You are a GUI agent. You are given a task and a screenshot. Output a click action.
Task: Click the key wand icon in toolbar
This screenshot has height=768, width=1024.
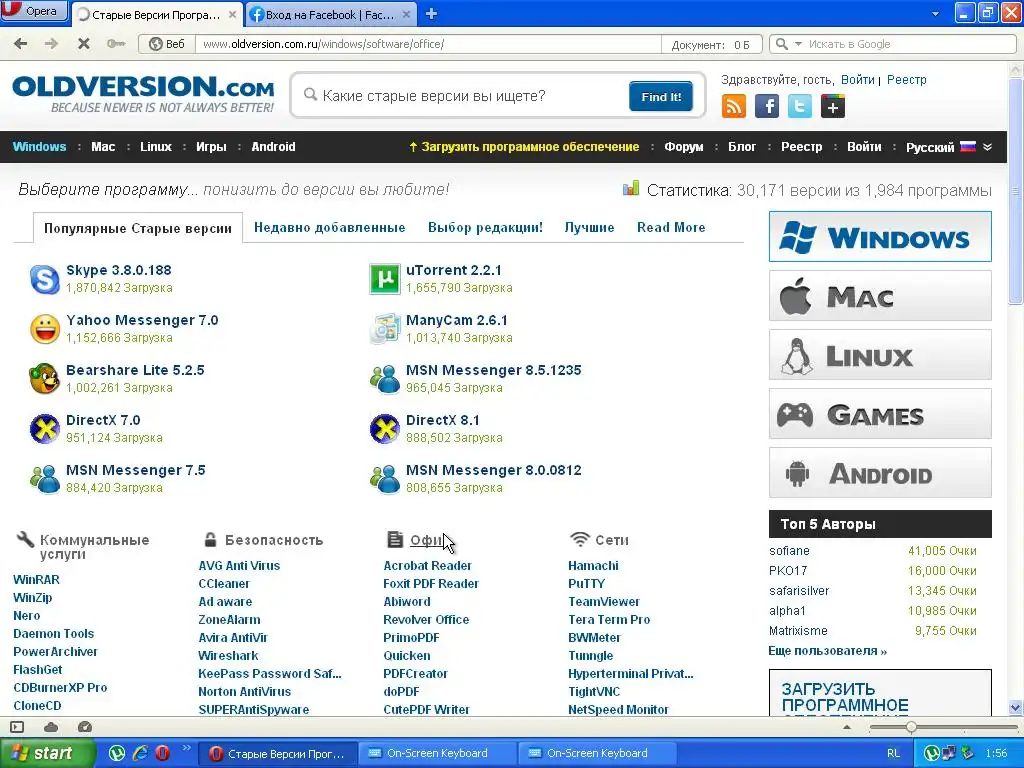click(116, 44)
